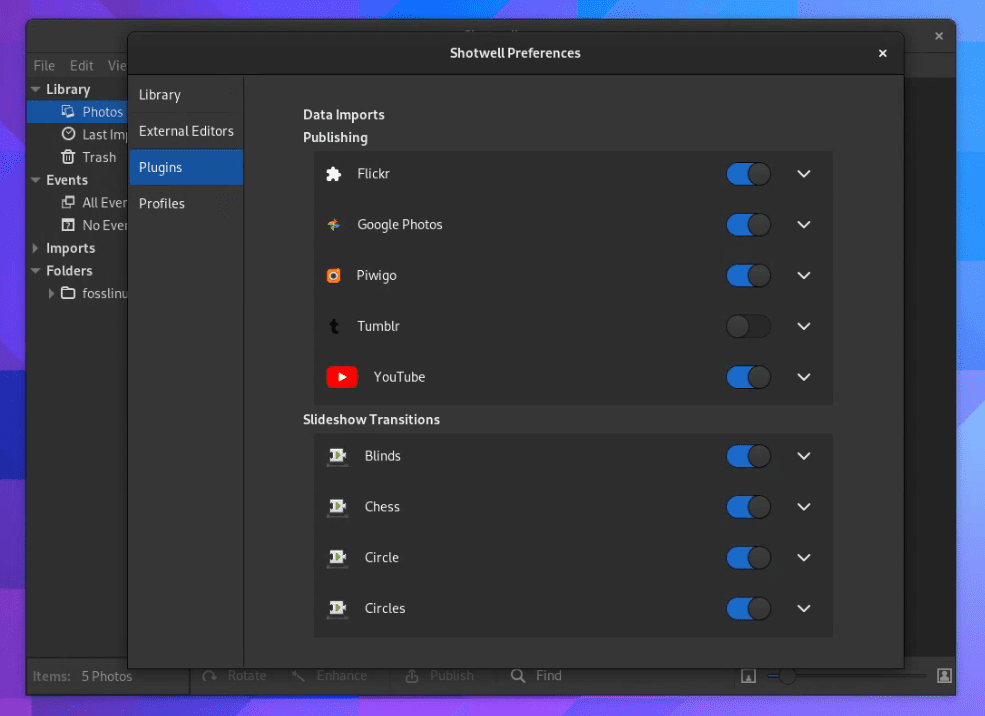This screenshot has width=985, height=716.
Task: Expand Google Photos details chevron
Action: coord(803,225)
